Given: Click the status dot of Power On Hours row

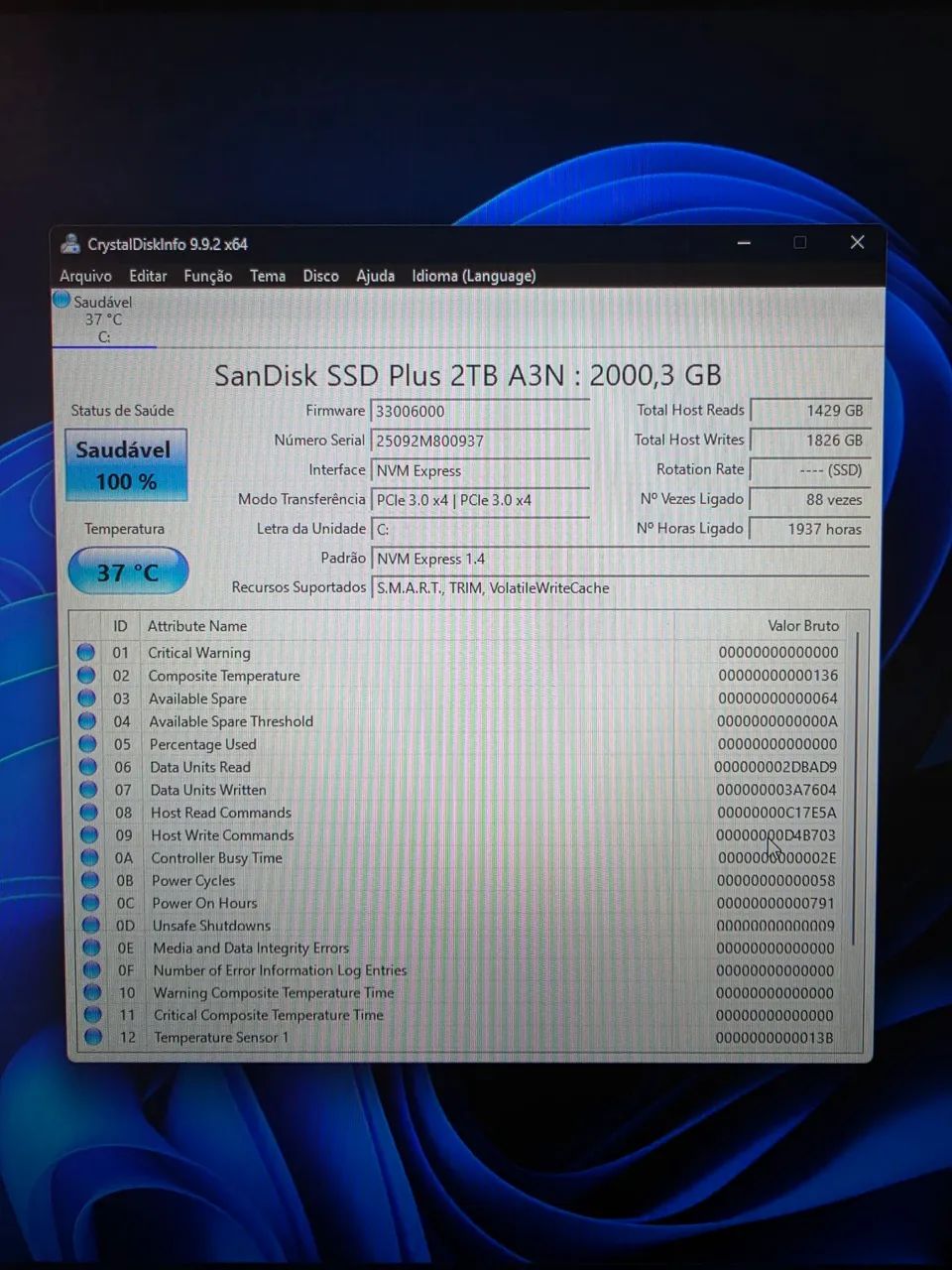Looking at the screenshot, I should [x=91, y=903].
